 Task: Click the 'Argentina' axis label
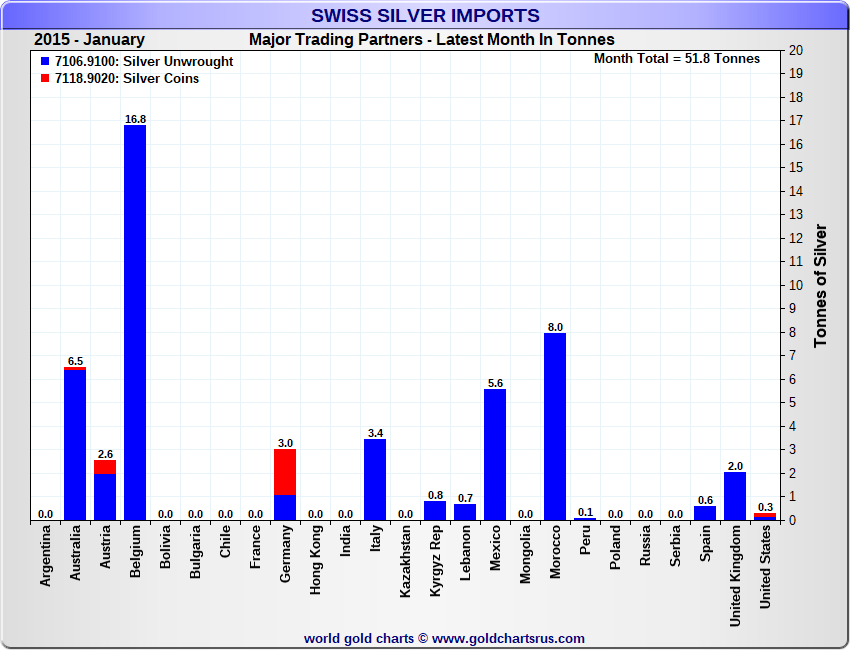pyautogui.click(x=46, y=556)
